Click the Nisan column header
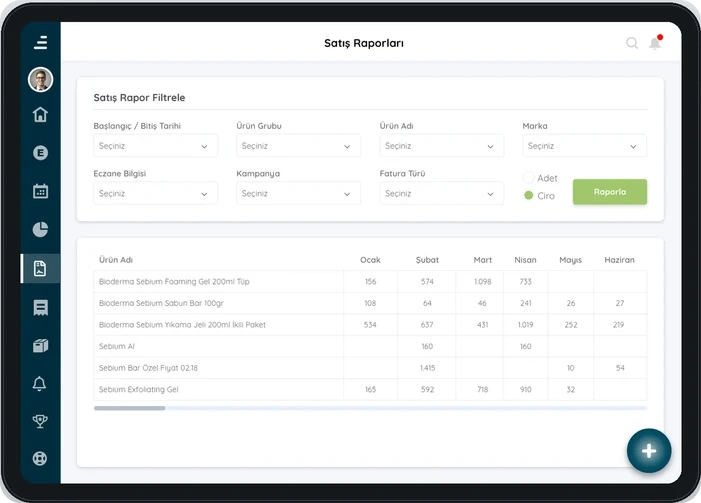The image size is (701, 503). [525, 260]
